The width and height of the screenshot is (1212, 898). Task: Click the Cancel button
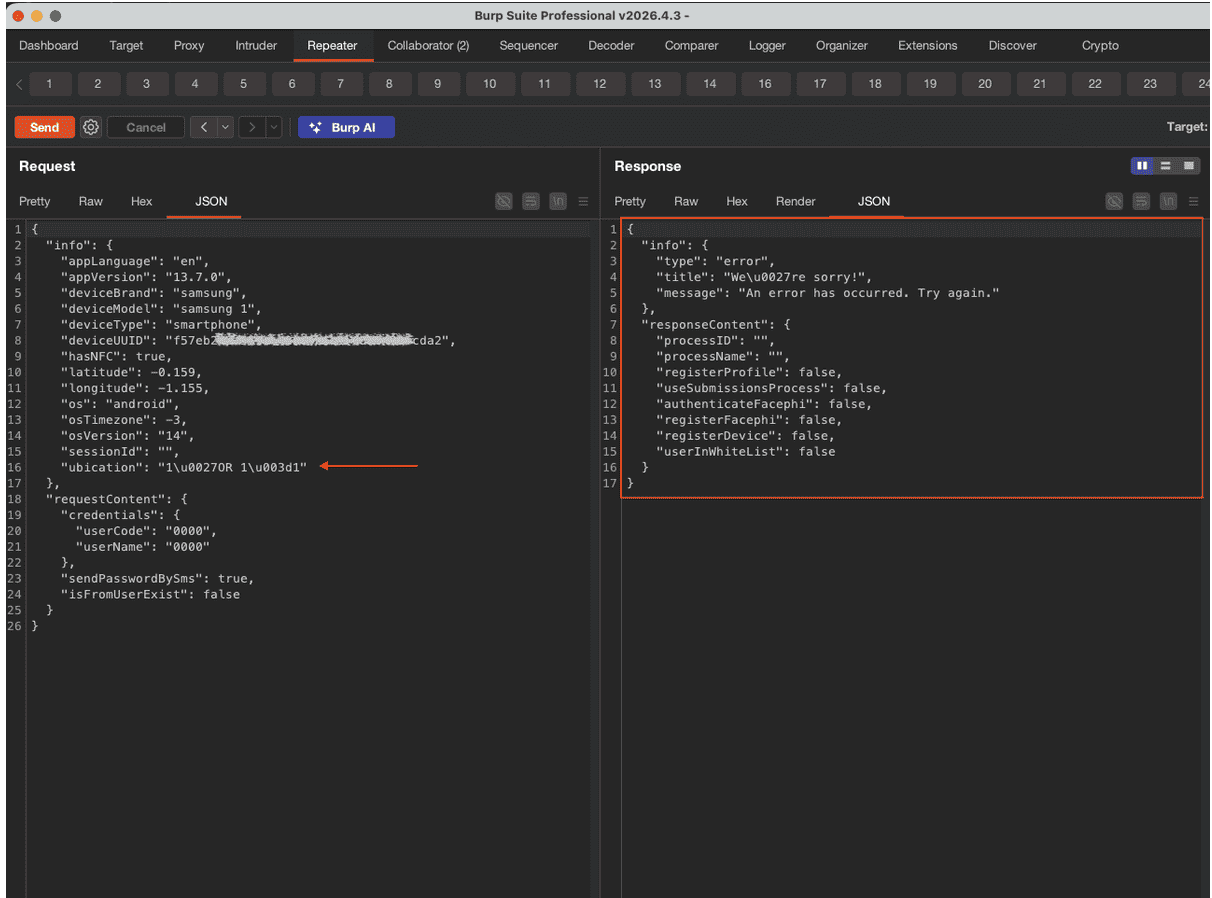[146, 127]
